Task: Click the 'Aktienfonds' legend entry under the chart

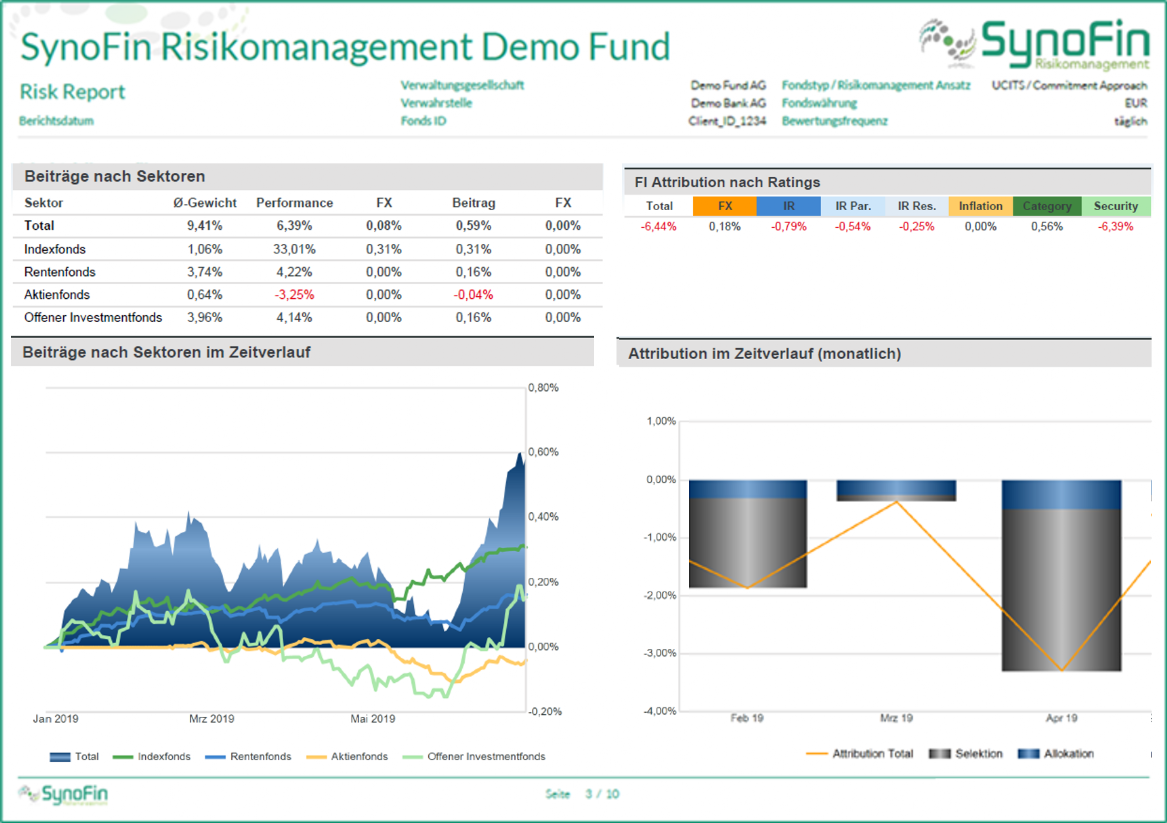Action: [348, 757]
